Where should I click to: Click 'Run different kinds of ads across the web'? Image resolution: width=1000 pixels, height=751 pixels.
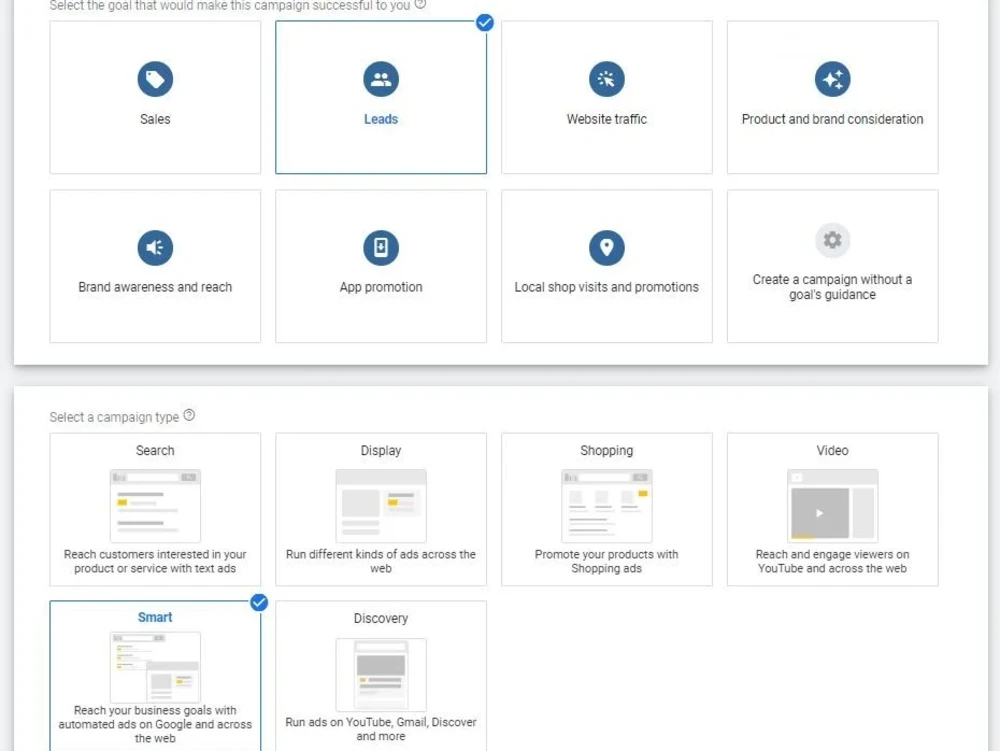tap(381, 562)
